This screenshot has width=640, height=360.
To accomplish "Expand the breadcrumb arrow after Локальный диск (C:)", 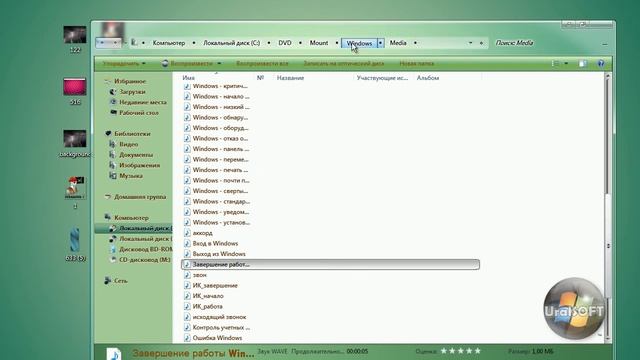I will click(269, 43).
